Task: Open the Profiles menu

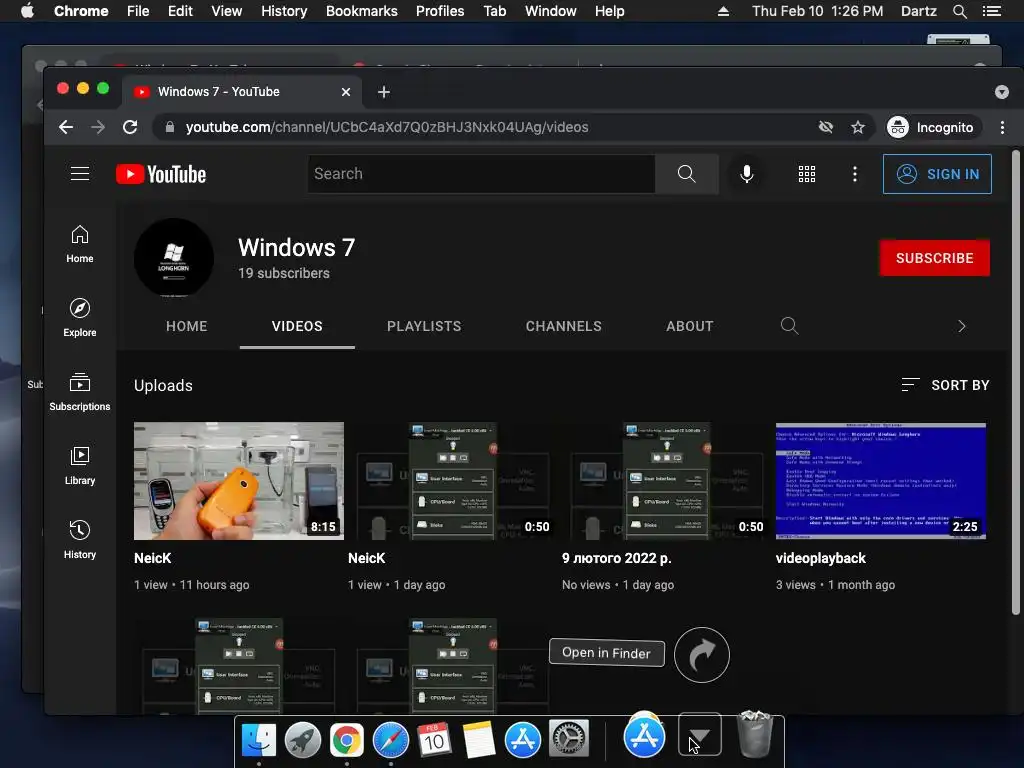Action: (x=440, y=11)
